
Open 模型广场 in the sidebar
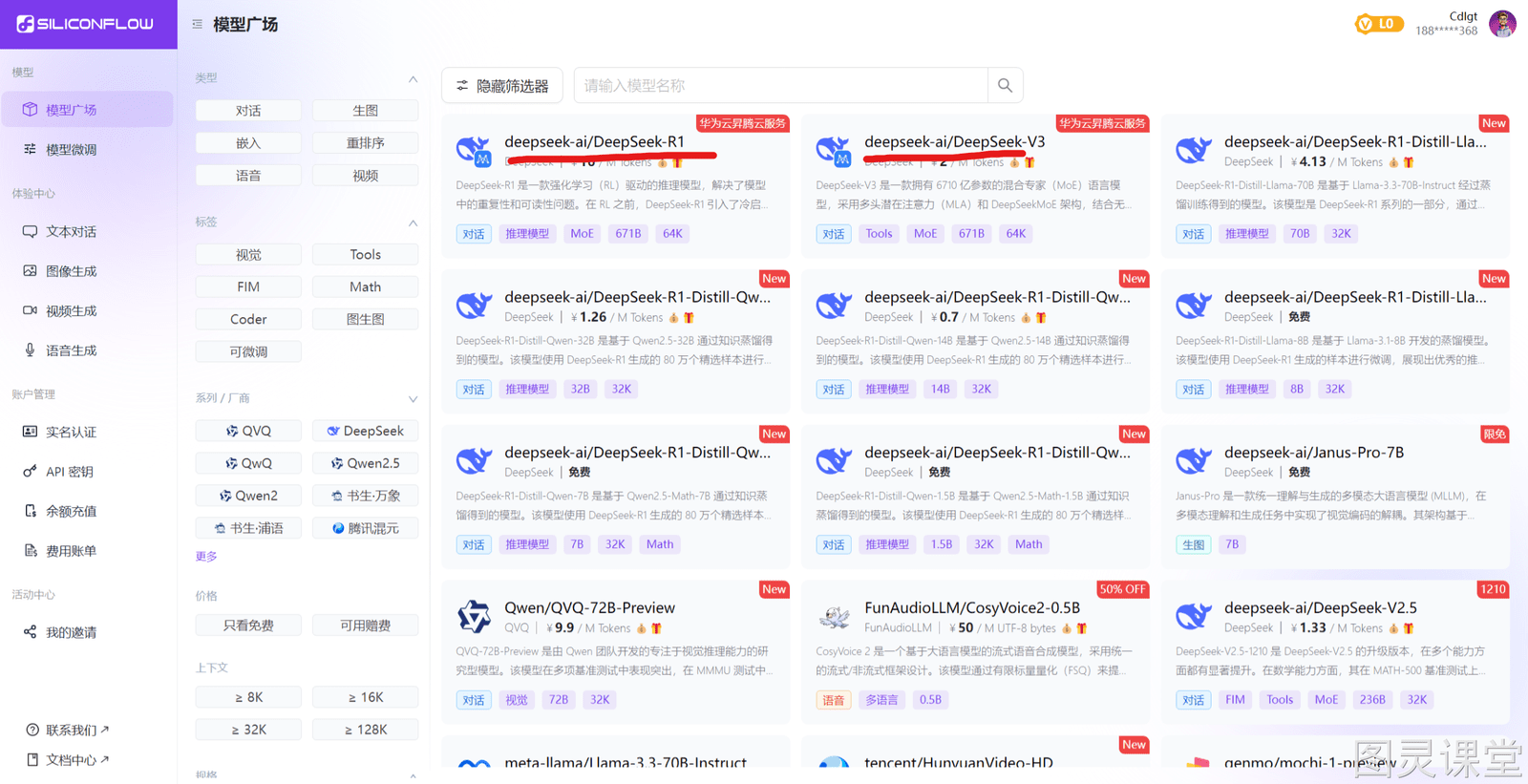click(87, 110)
